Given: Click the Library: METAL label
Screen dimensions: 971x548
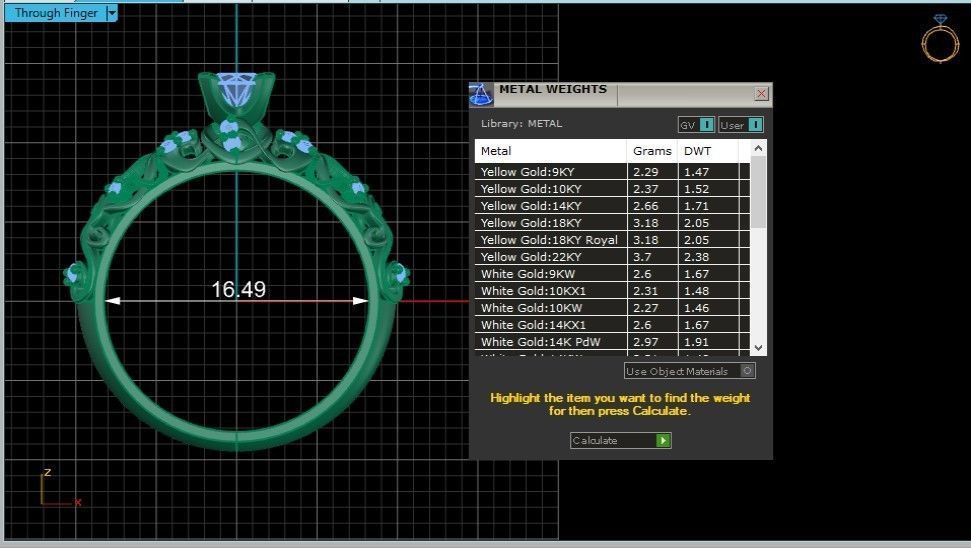Looking at the screenshot, I should tap(521, 124).
